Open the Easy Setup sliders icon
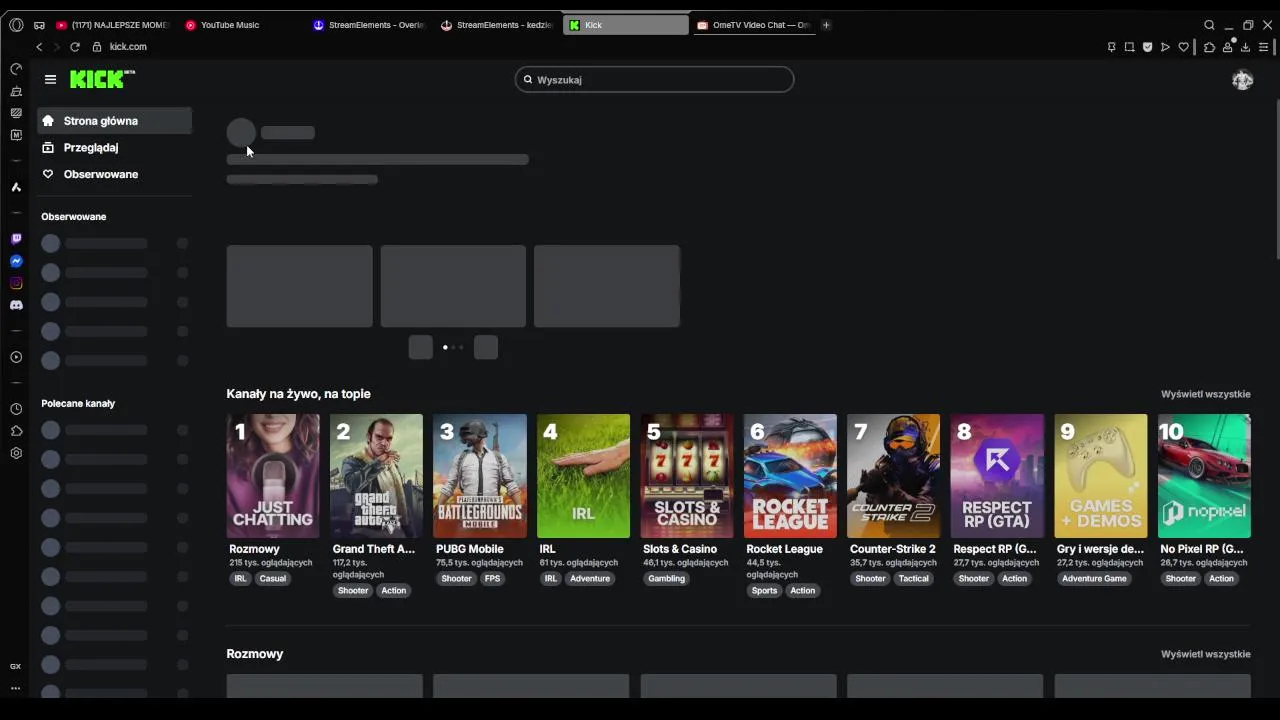Screen dimensions: 1280x720 (1264, 47)
